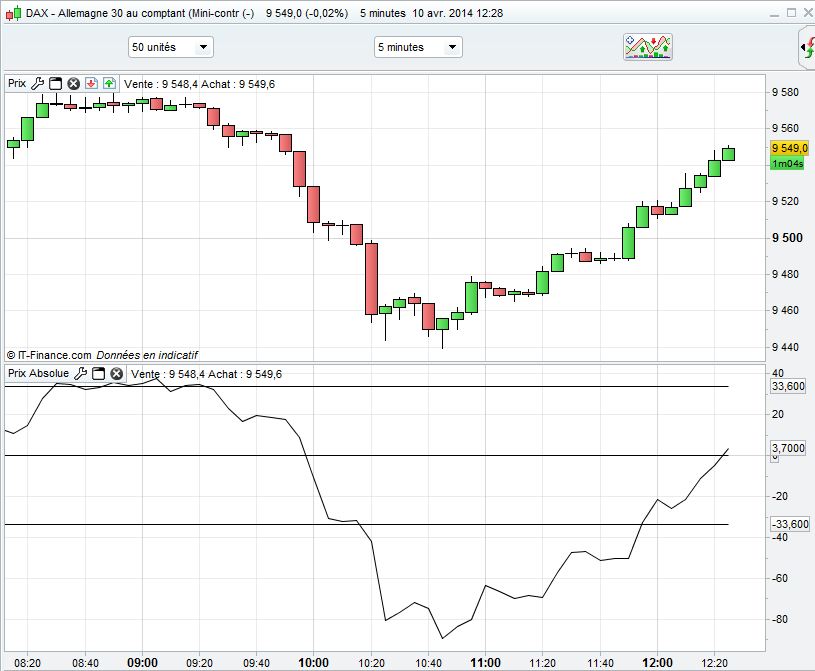Viewport: 815px width, 671px height.
Task: Minimize the DAX chart window
Action: tap(774, 14)
